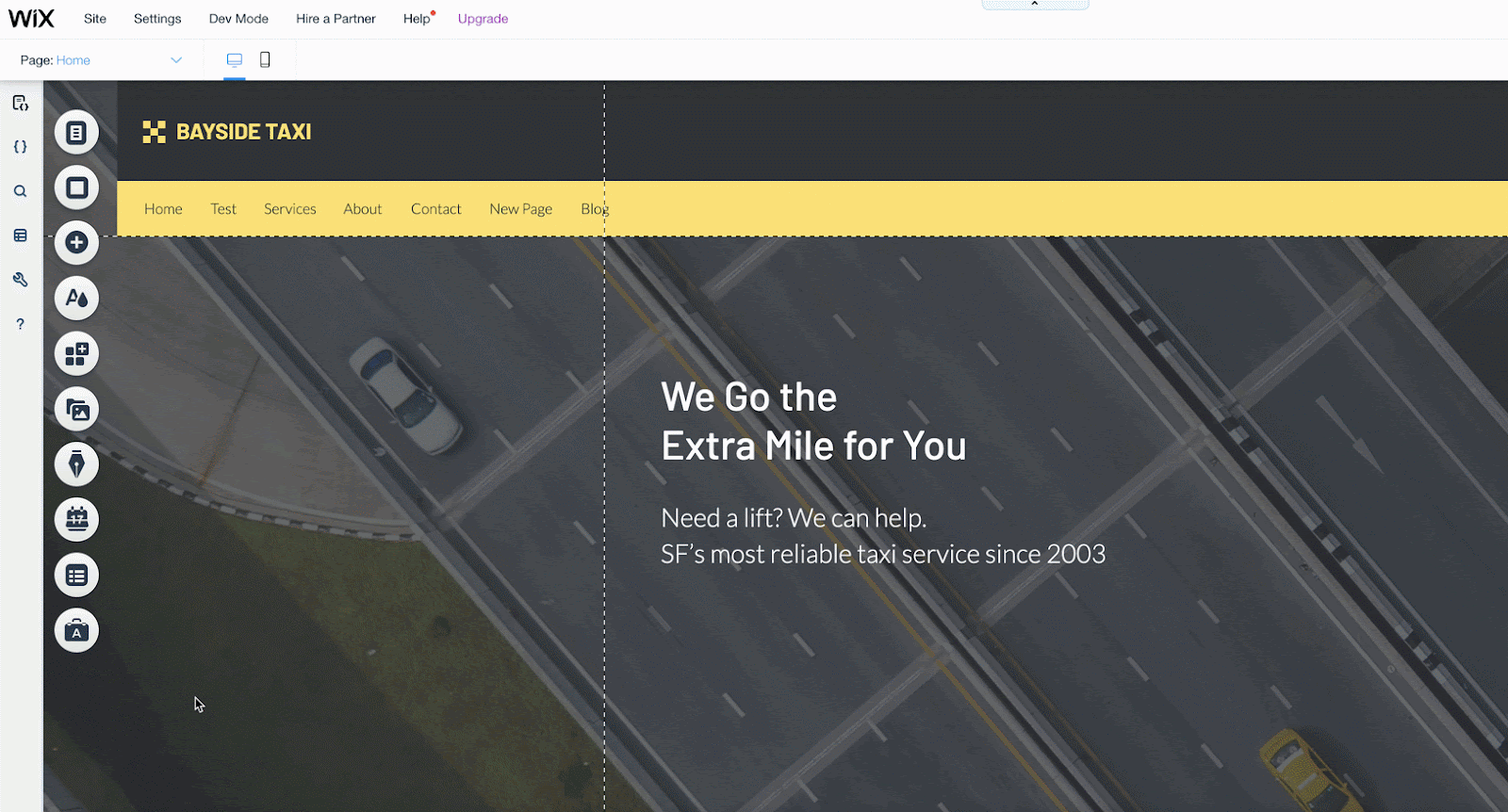
Task: Click Hire a Partner
Action: [x=336, y=19]
